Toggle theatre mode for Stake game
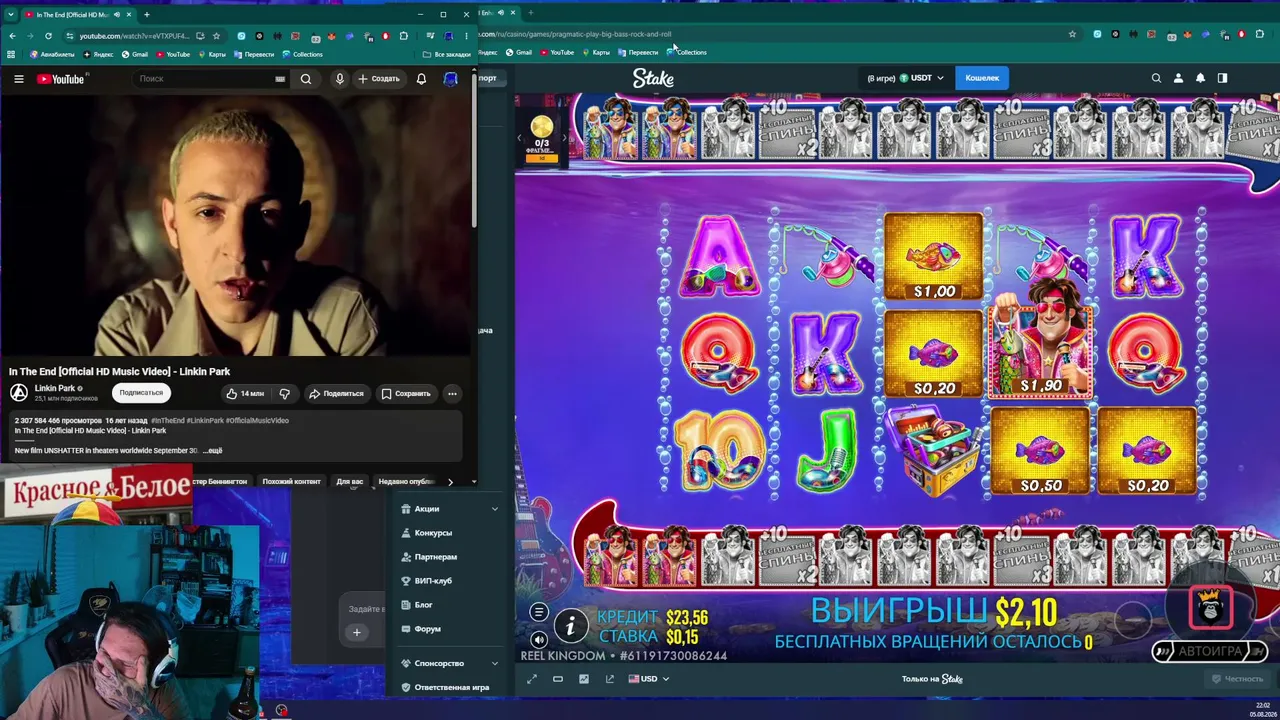Viewport: 1280px width, 720px height. point(558,679)
